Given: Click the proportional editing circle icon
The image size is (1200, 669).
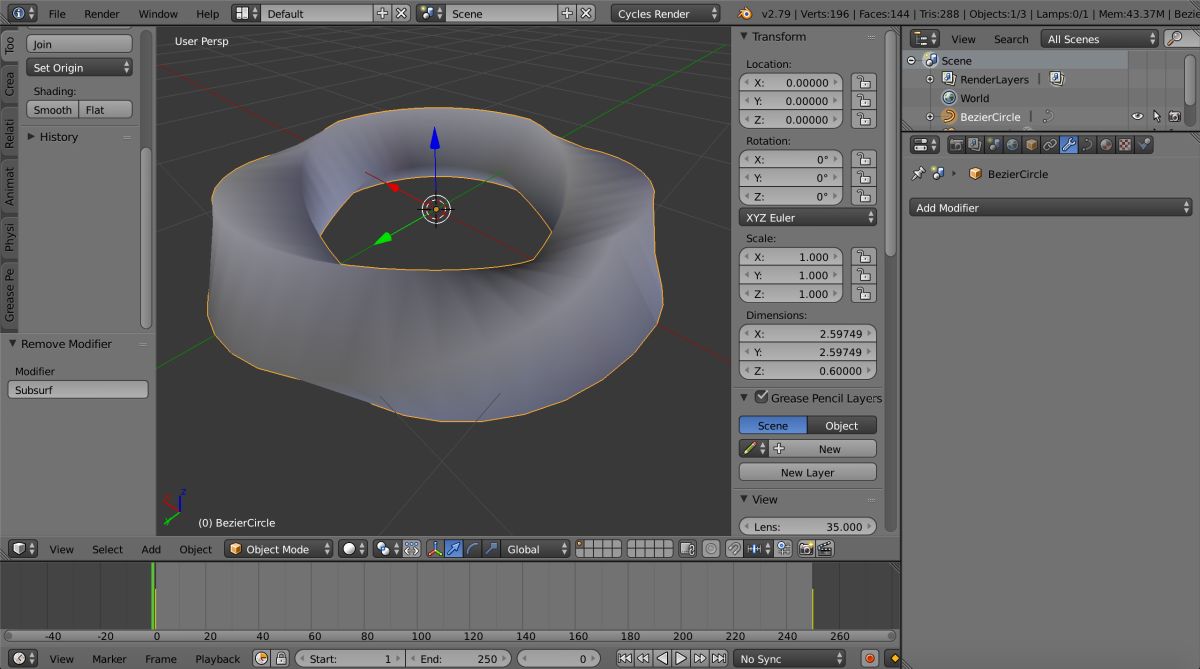Looking at the screenshot, I should (711, 548).
